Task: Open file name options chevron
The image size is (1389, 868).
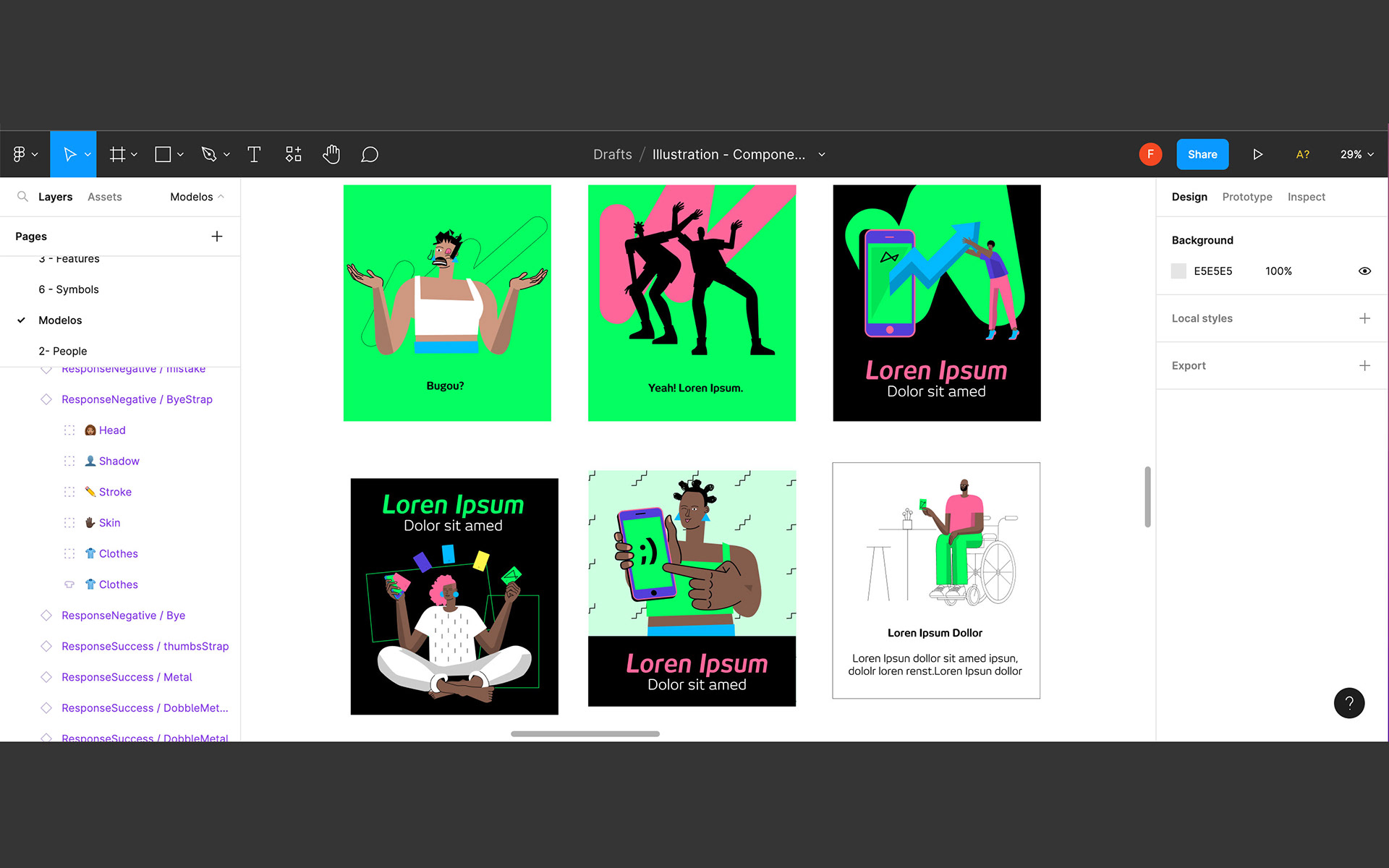Action: (822, 155)
